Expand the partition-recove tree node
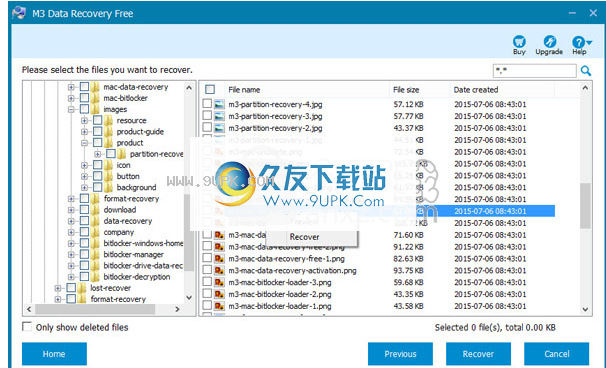This screenshot has height=368, width=606. tap(97, 154)
